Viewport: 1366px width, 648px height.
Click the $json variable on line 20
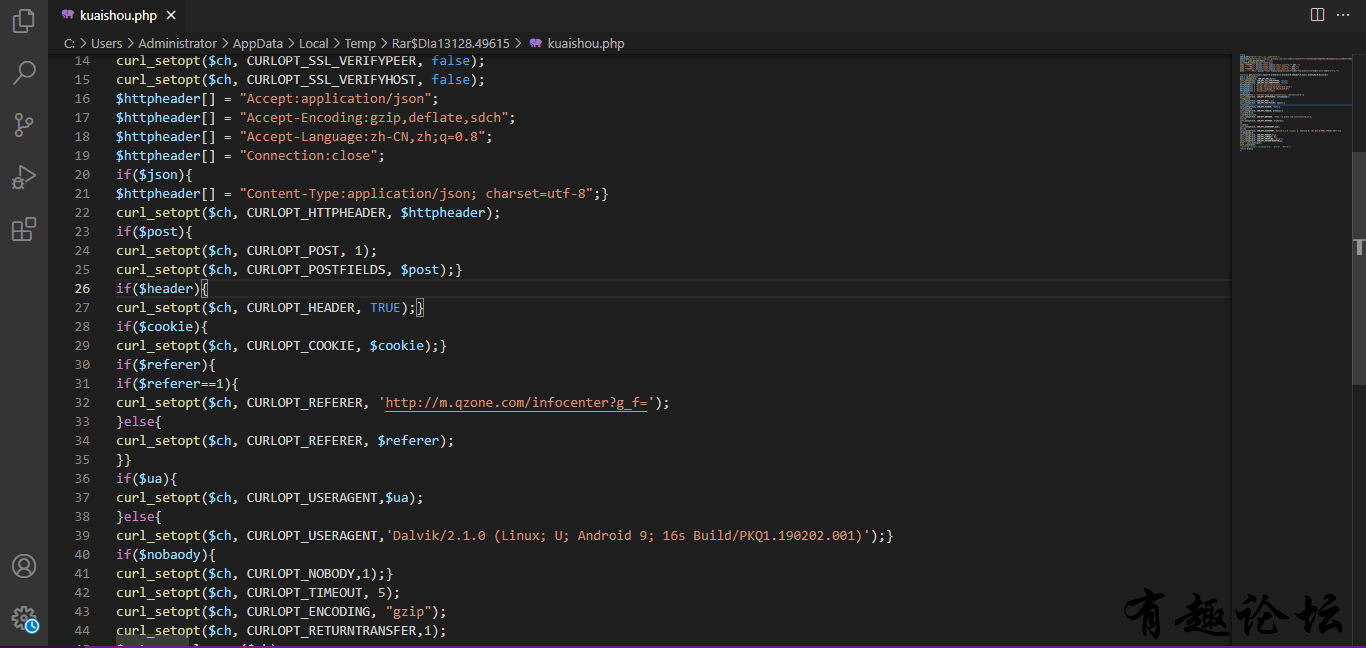[x=158, y=175]
